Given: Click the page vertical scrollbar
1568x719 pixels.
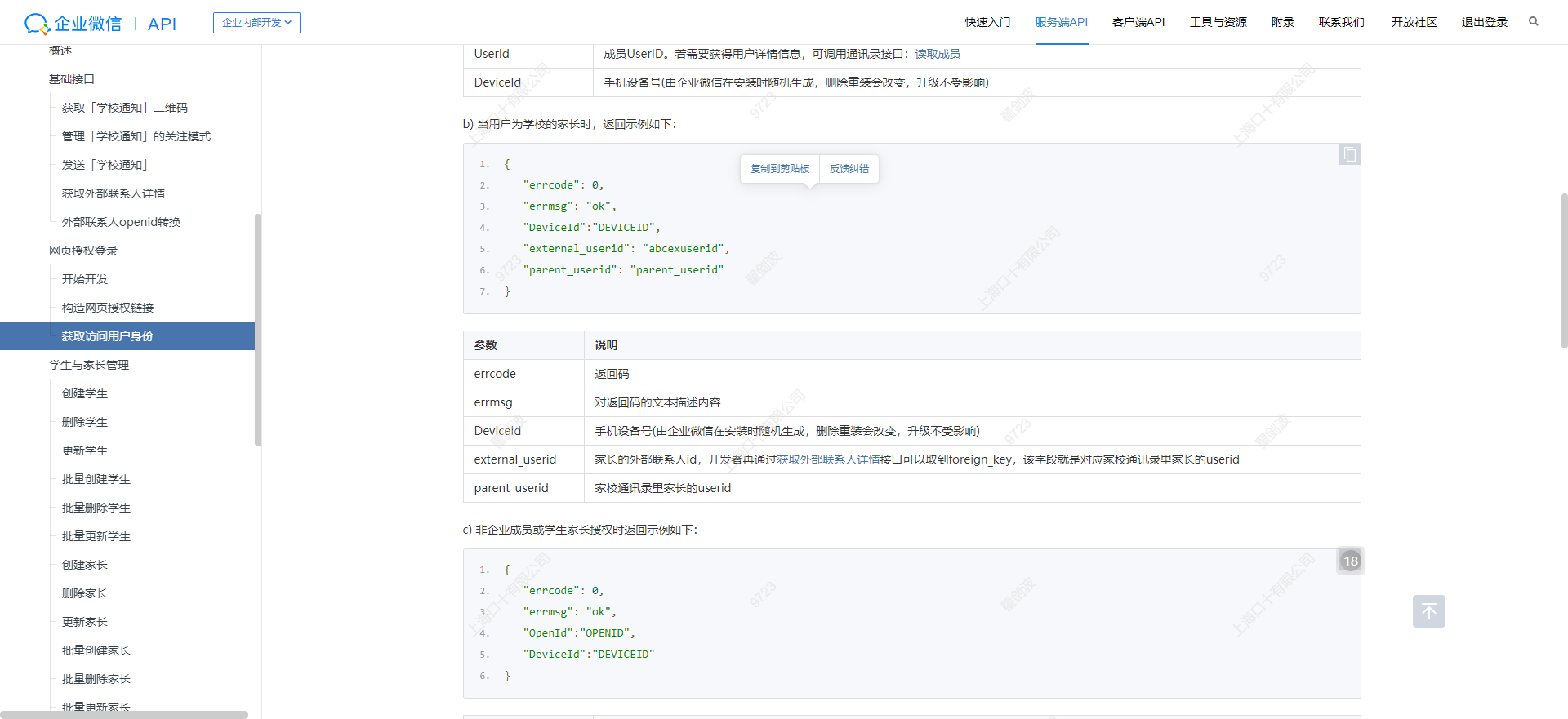Looking at the screenshot, I should coord(1564,271).
